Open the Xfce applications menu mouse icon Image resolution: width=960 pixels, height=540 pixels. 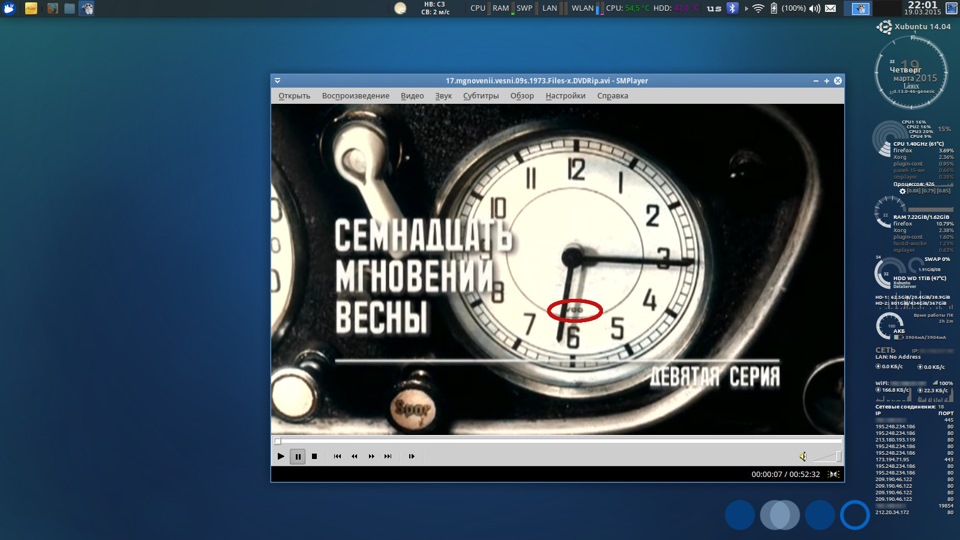pyautogui.click(x=9, y=8)
